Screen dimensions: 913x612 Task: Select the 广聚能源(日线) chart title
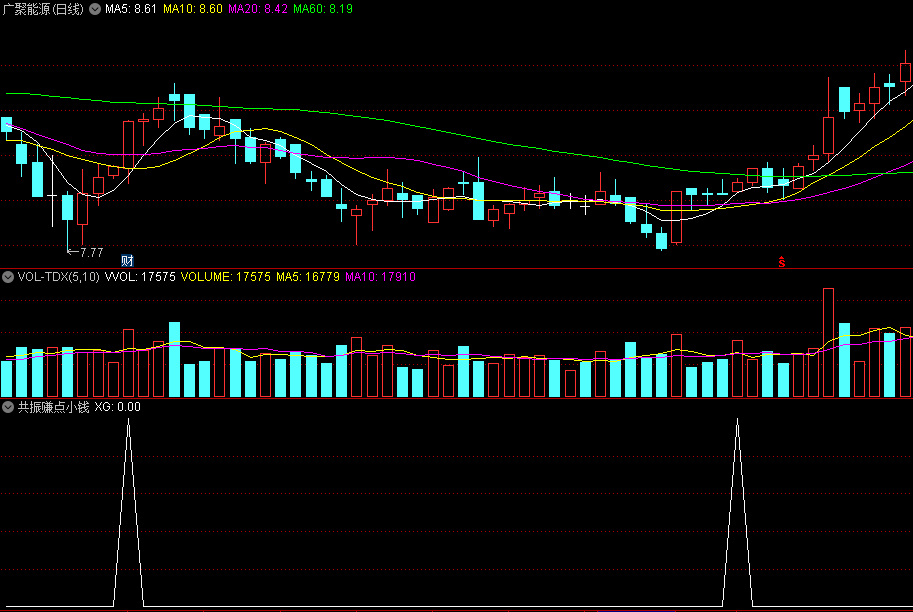pyautogui.click(x=44, y=9)
